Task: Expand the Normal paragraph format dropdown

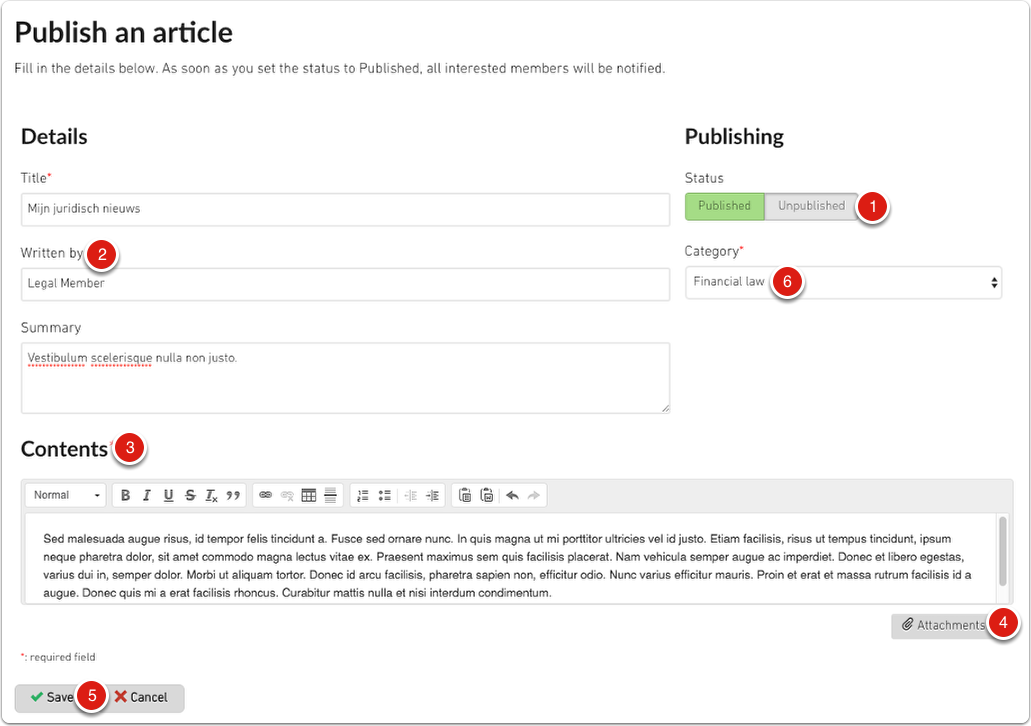Action: pos(66,495)
